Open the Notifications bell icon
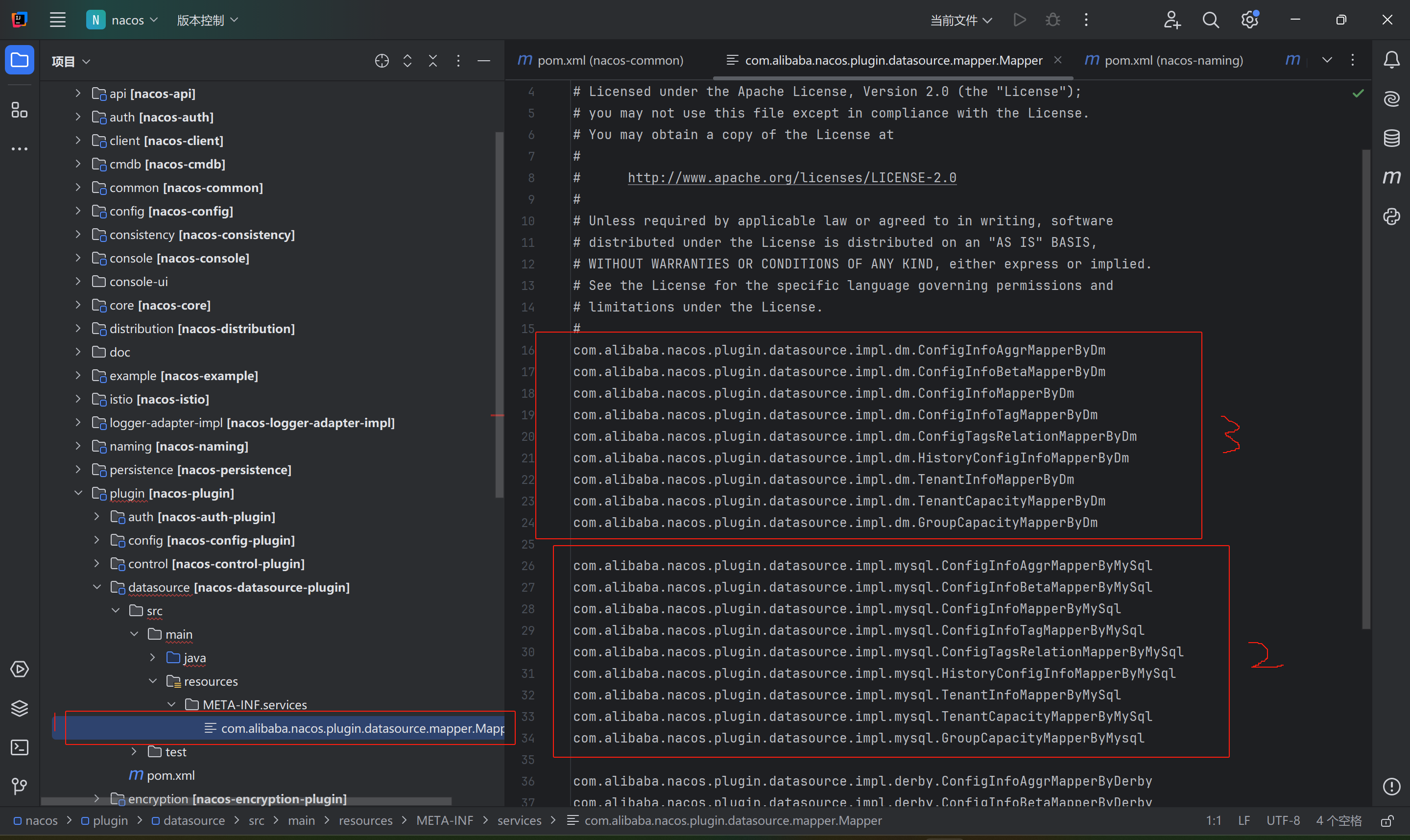This screenshot has height=840, width=1410. (1391, 60)
